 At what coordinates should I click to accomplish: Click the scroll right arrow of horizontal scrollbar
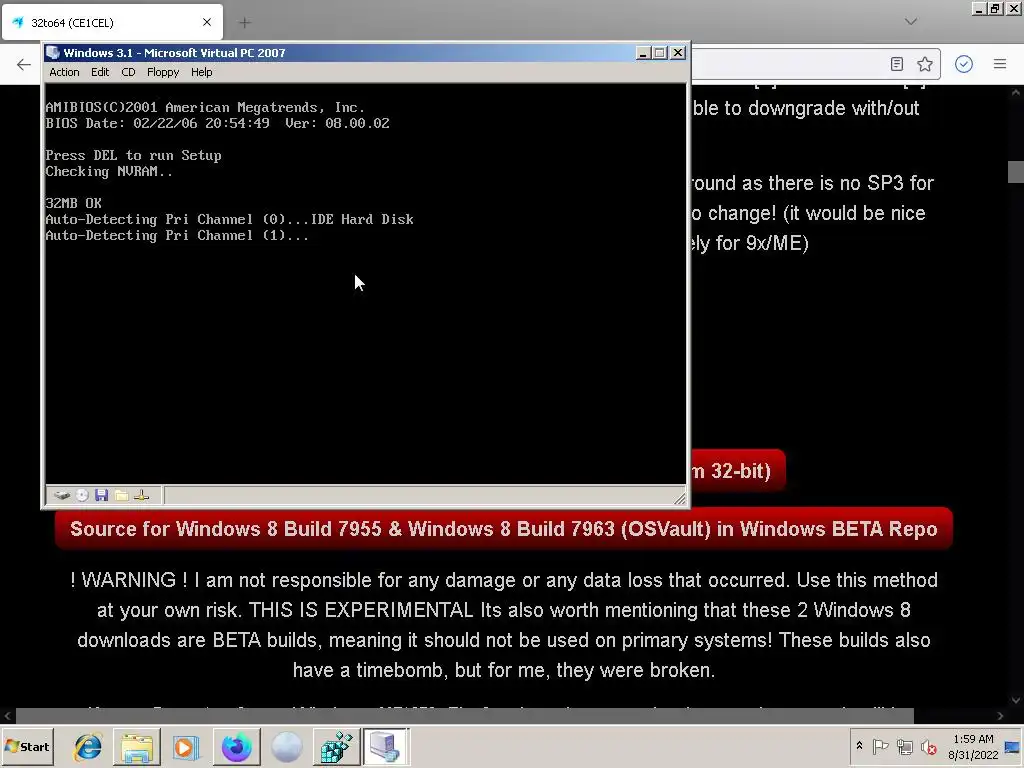1000,716
